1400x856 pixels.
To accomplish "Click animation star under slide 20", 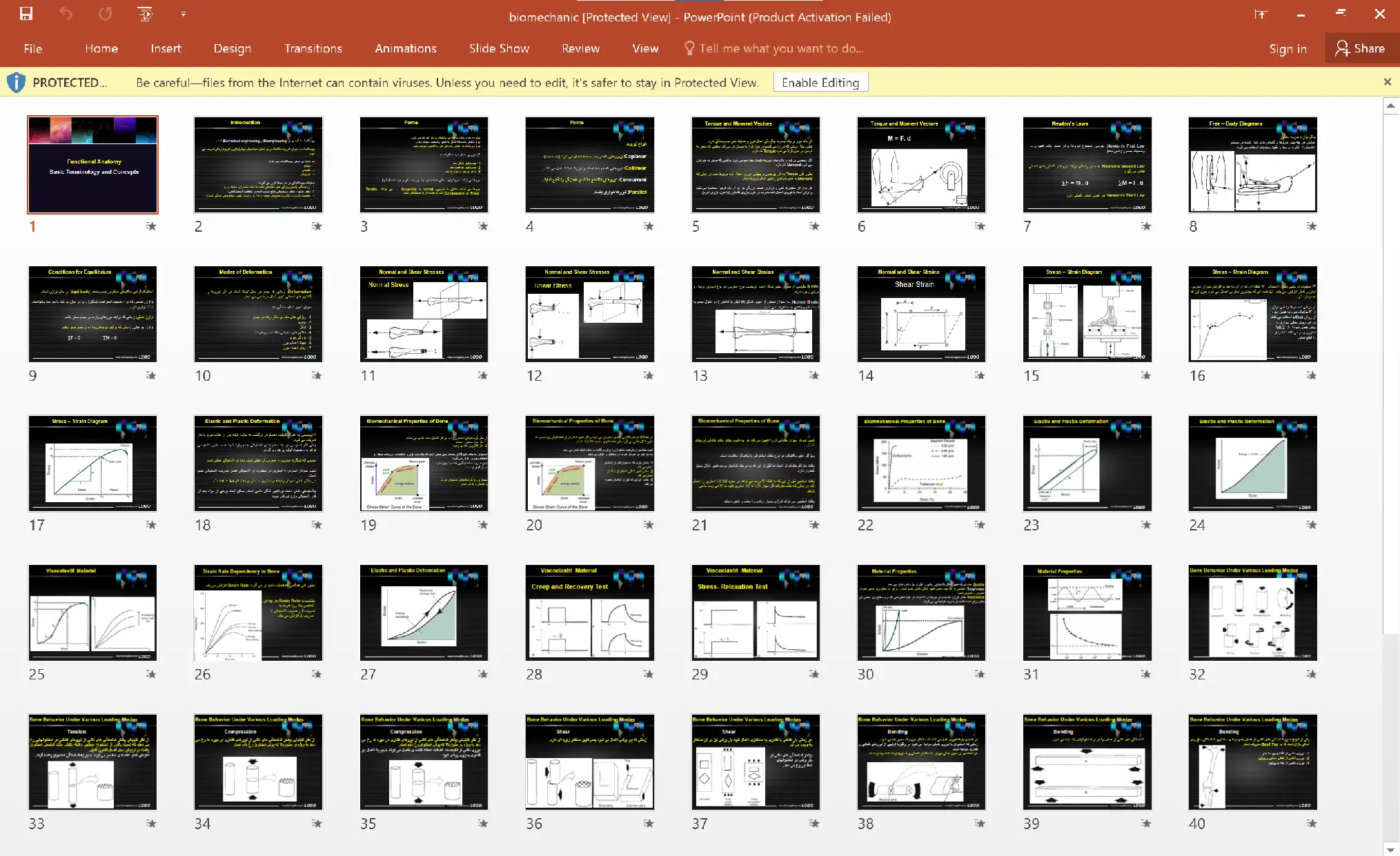I will (x=649, y=525).
